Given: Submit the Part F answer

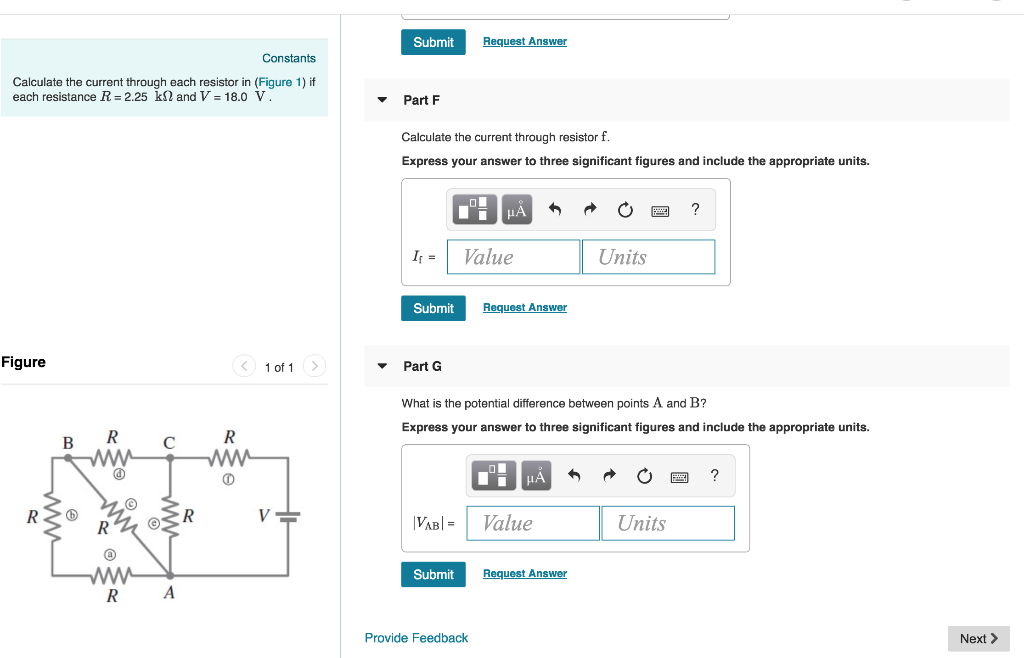Looking at the screenshot, I should (433, 308).
